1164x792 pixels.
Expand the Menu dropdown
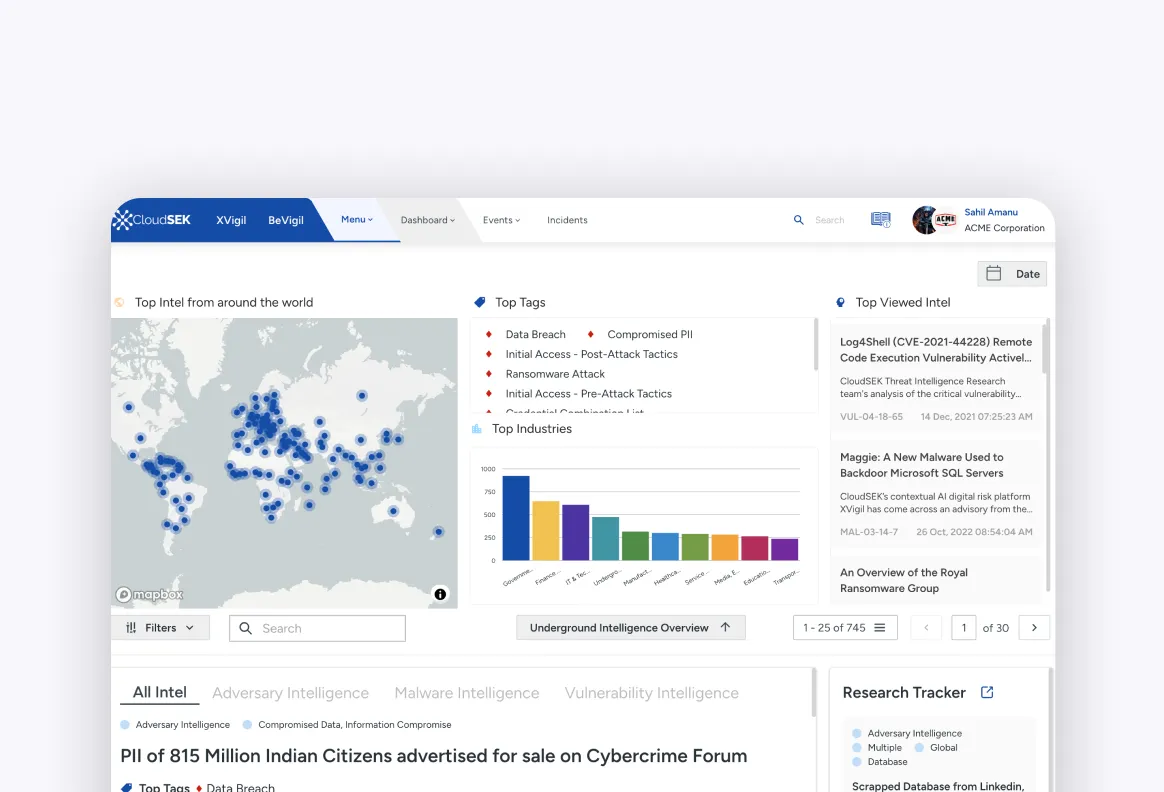(x=357, y=220)
